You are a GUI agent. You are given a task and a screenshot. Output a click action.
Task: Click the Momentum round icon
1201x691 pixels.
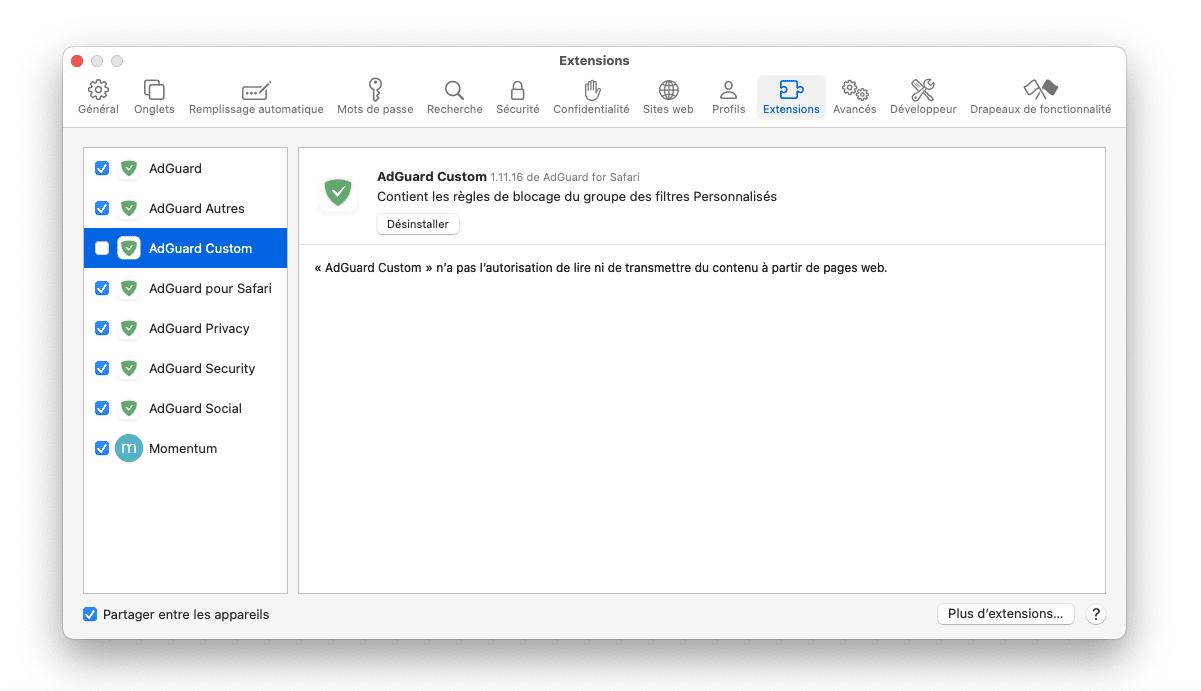pos(129,448)
